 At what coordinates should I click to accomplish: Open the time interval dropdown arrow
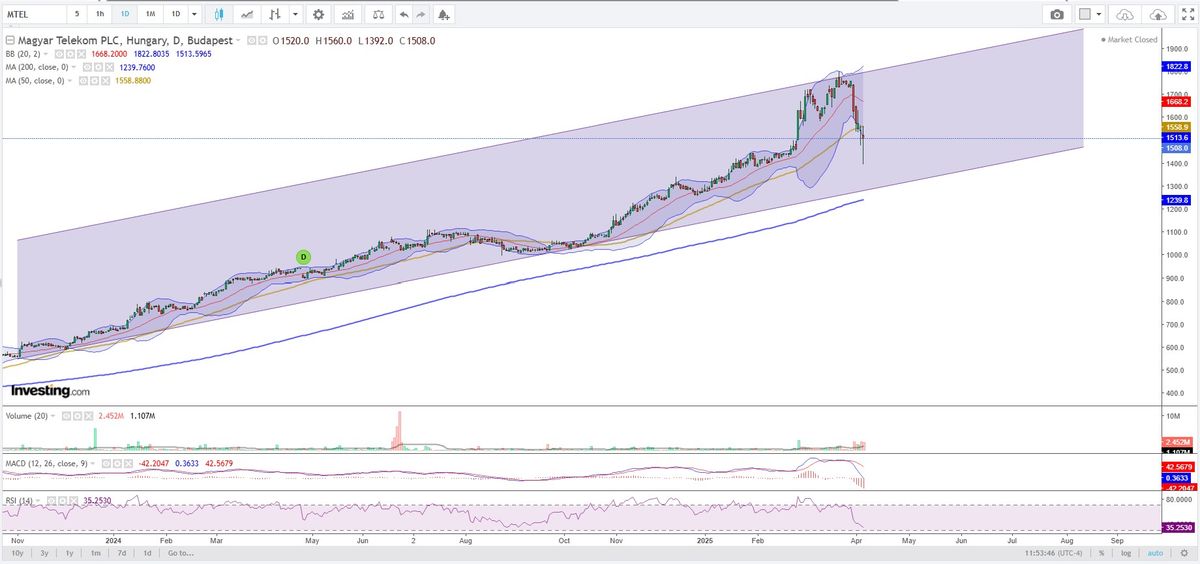click(x=194, y=15)
